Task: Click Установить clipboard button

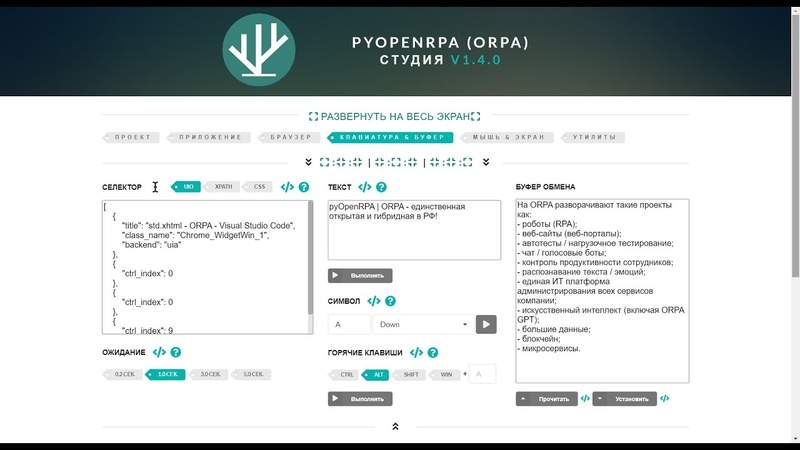Action: coord(624,399)
